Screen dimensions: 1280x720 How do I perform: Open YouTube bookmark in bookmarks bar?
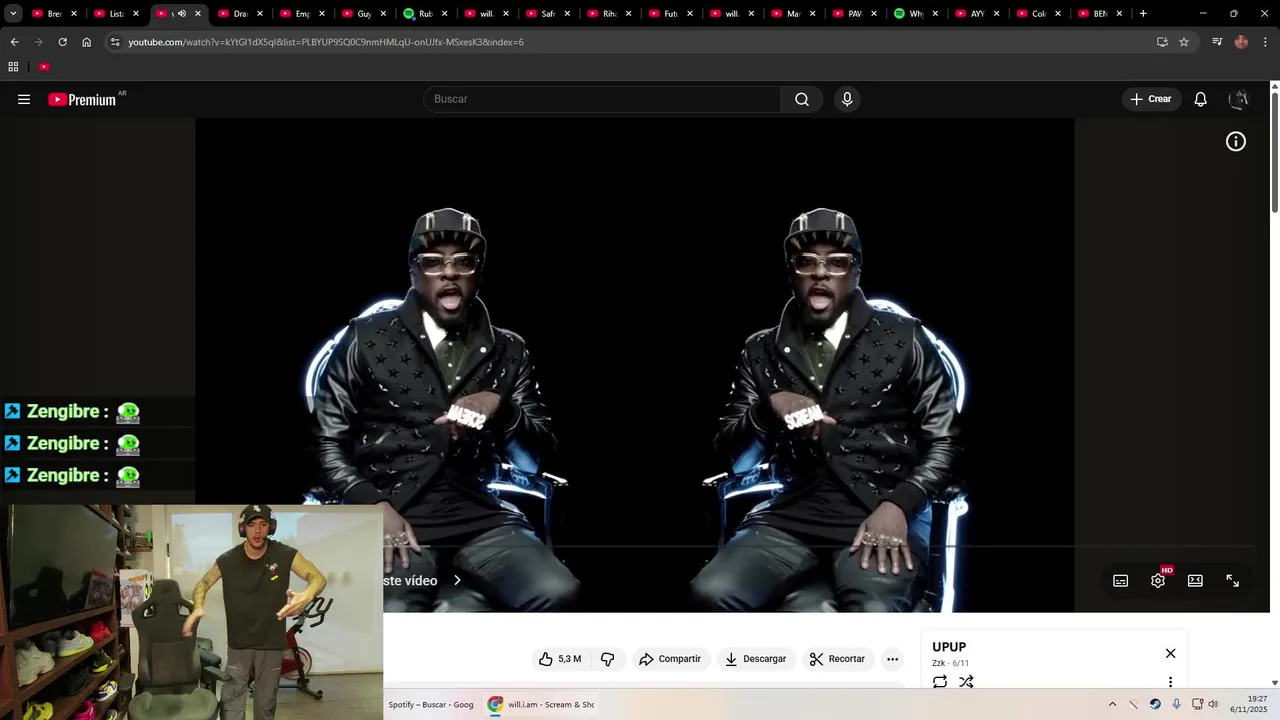click(44, 67)
